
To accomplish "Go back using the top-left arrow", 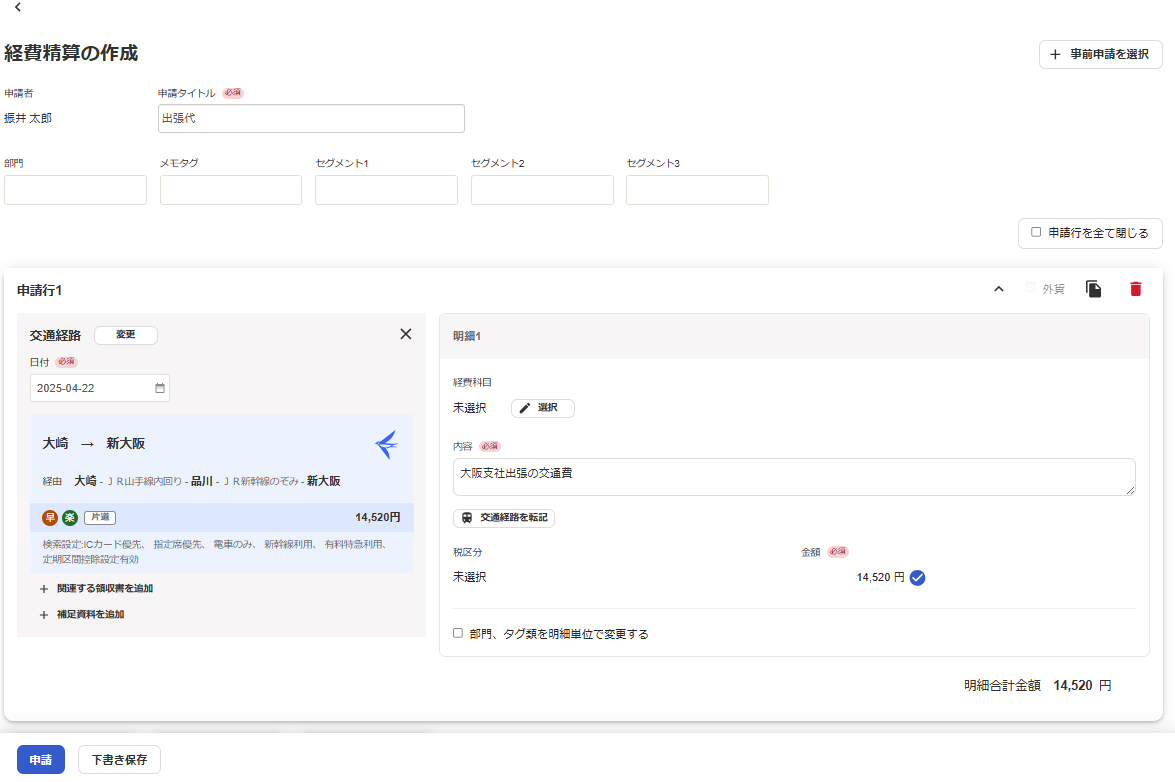I will pos(18,7).
